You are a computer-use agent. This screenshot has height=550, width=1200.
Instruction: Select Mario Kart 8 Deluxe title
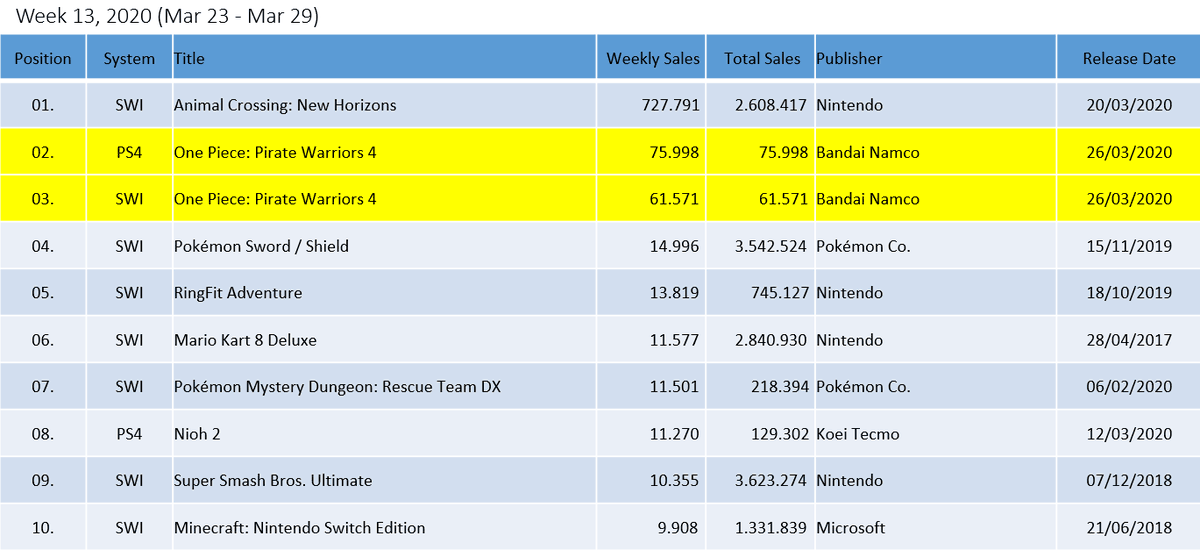(245, 340)
